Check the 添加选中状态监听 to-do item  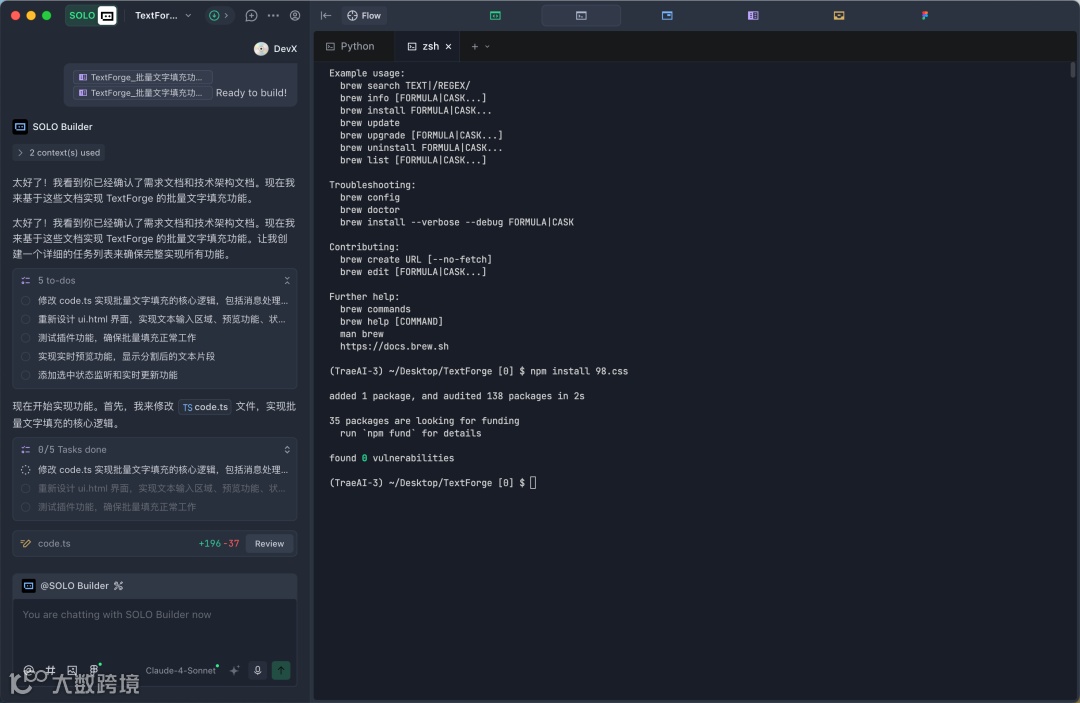25,375
